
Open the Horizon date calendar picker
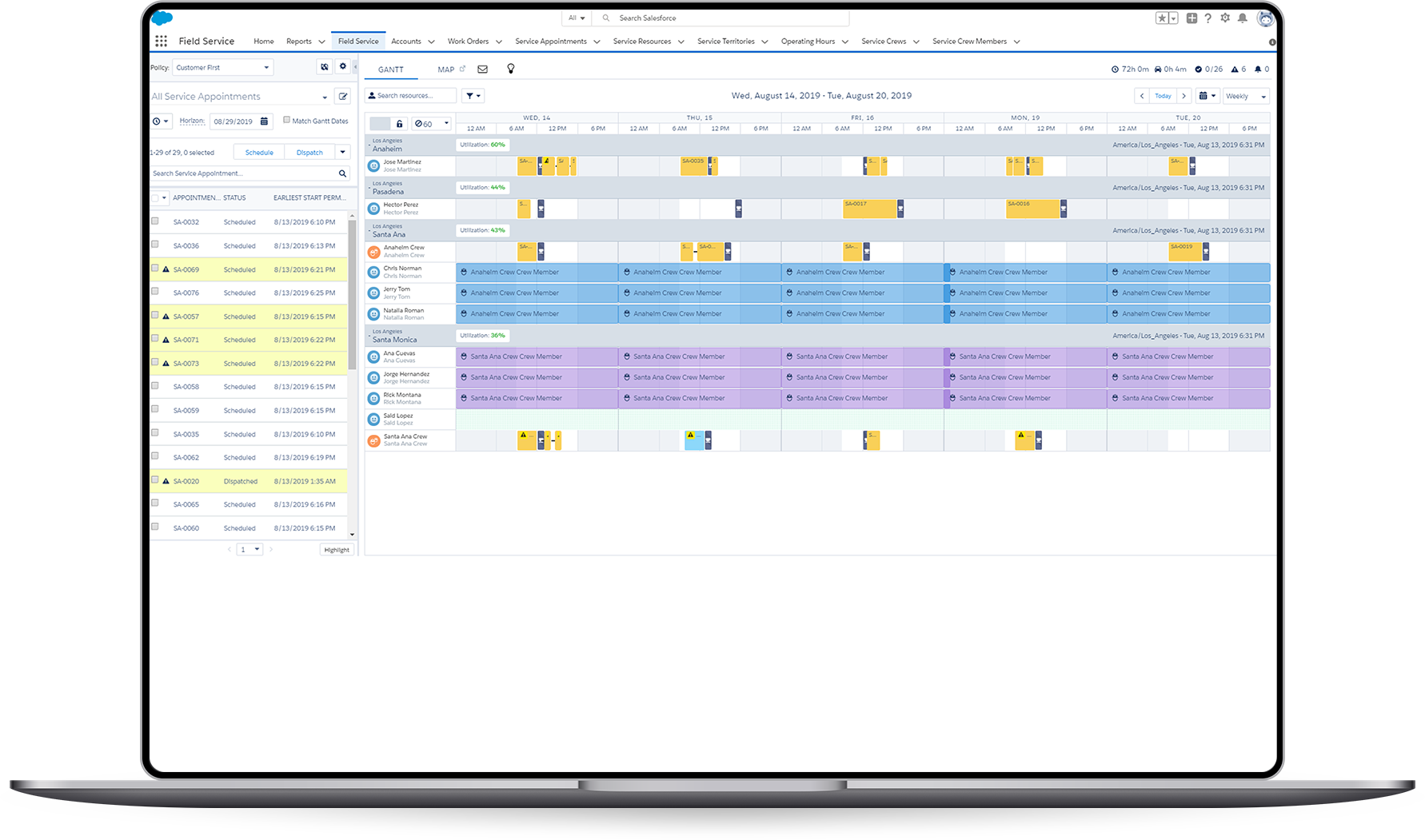click(265, 121)
